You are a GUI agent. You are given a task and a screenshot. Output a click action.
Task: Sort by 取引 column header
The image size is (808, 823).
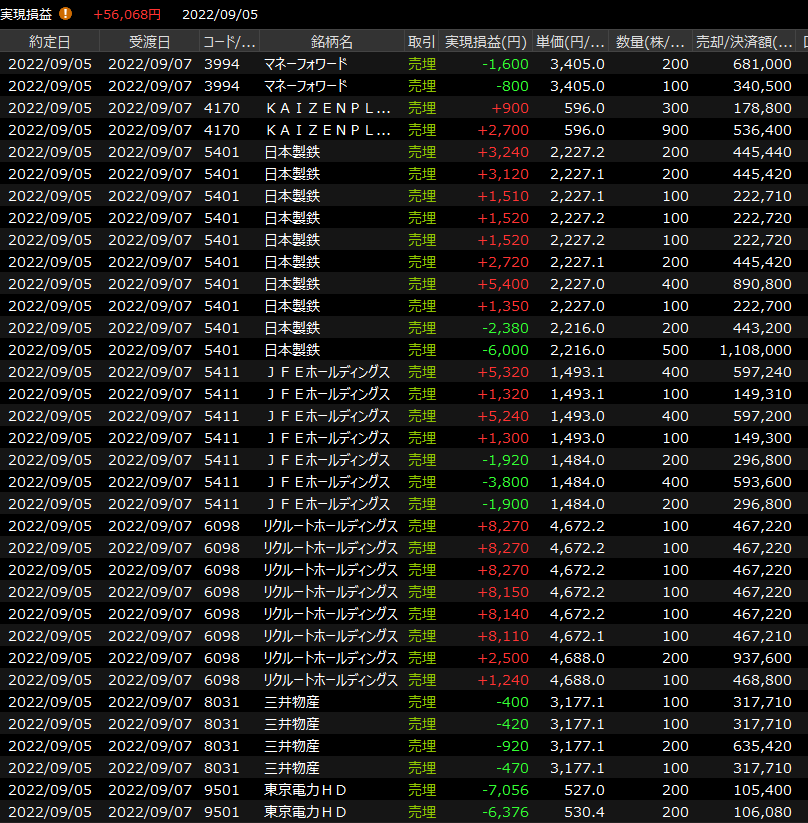click(x=421, y=42)
